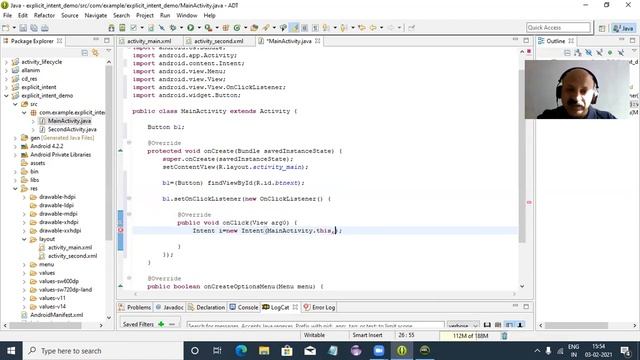Image resolution: width=640 pixels, height=360 pixels.
Task: Open the Console tab
Action: pos(244,307)
